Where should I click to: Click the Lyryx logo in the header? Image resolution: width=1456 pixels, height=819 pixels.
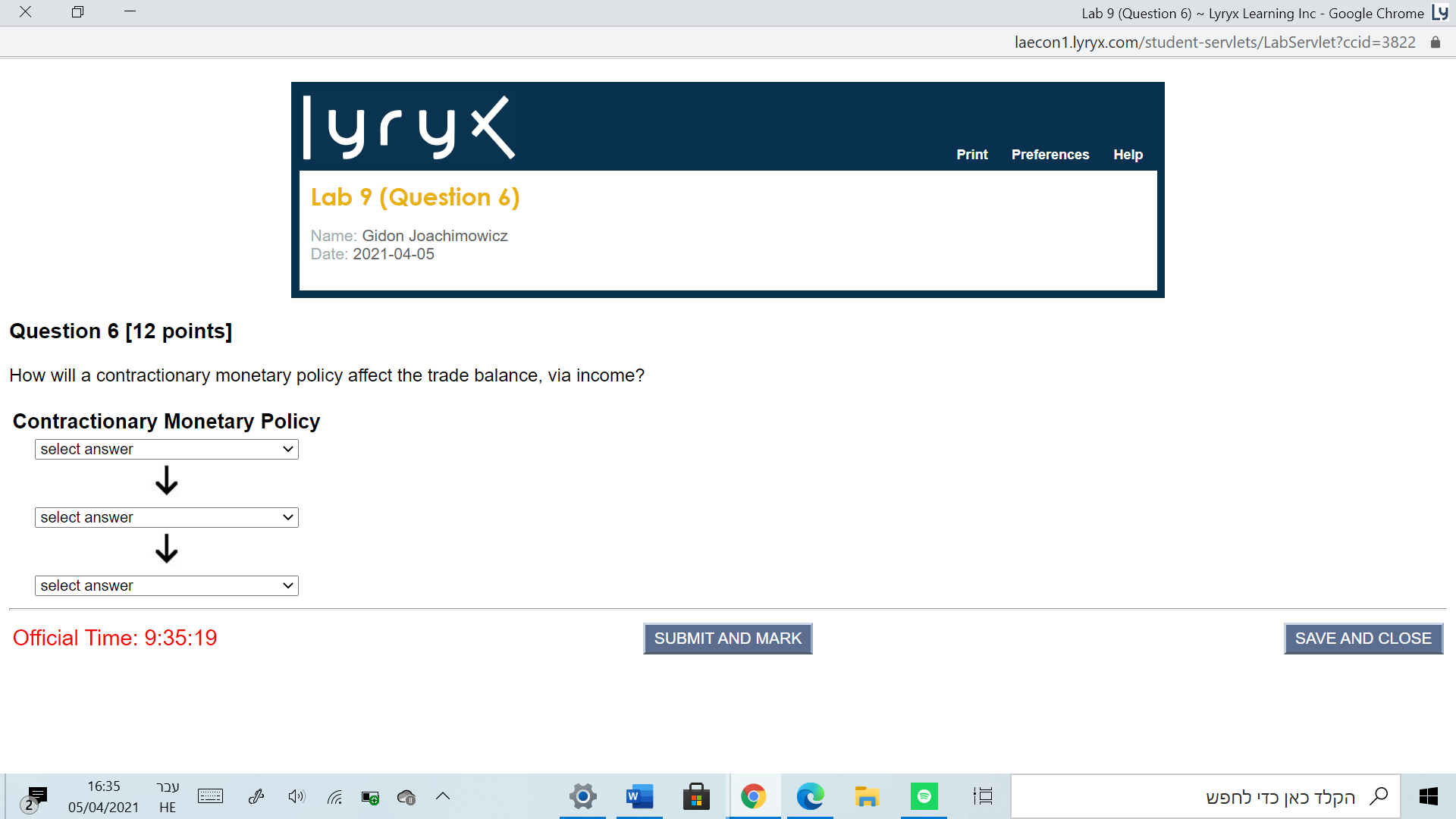pos(407,125)
